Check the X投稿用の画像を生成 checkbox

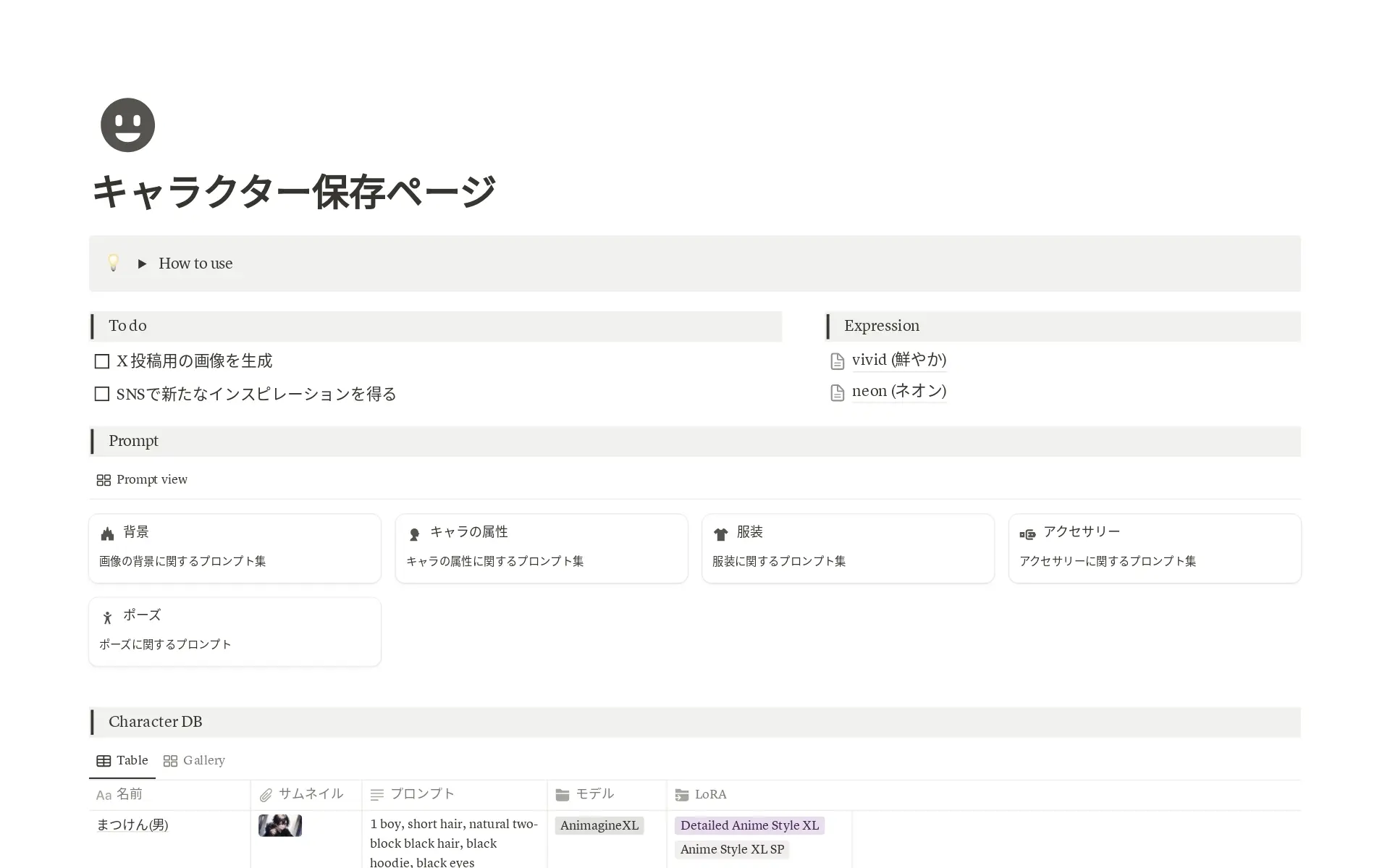click(x=101, y=361)
